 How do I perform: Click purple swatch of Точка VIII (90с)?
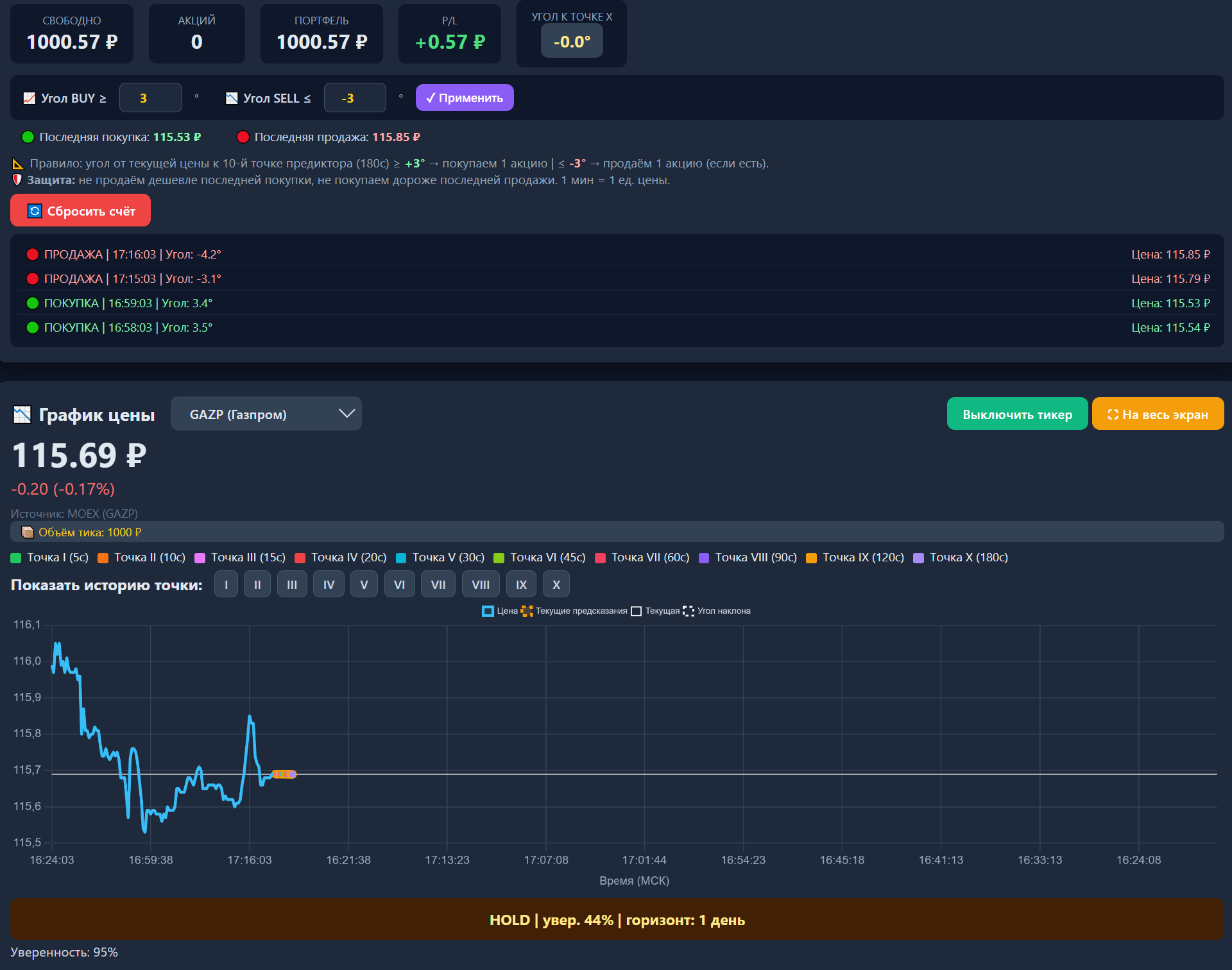tap(704, 558)
